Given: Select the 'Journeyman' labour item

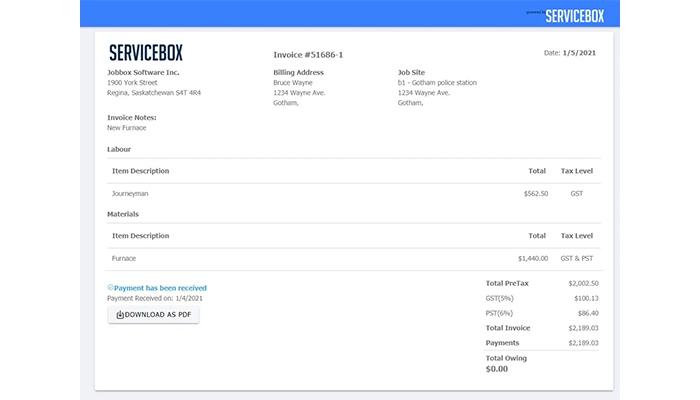Looking at the screenshot, I should [x=130, y=194].
